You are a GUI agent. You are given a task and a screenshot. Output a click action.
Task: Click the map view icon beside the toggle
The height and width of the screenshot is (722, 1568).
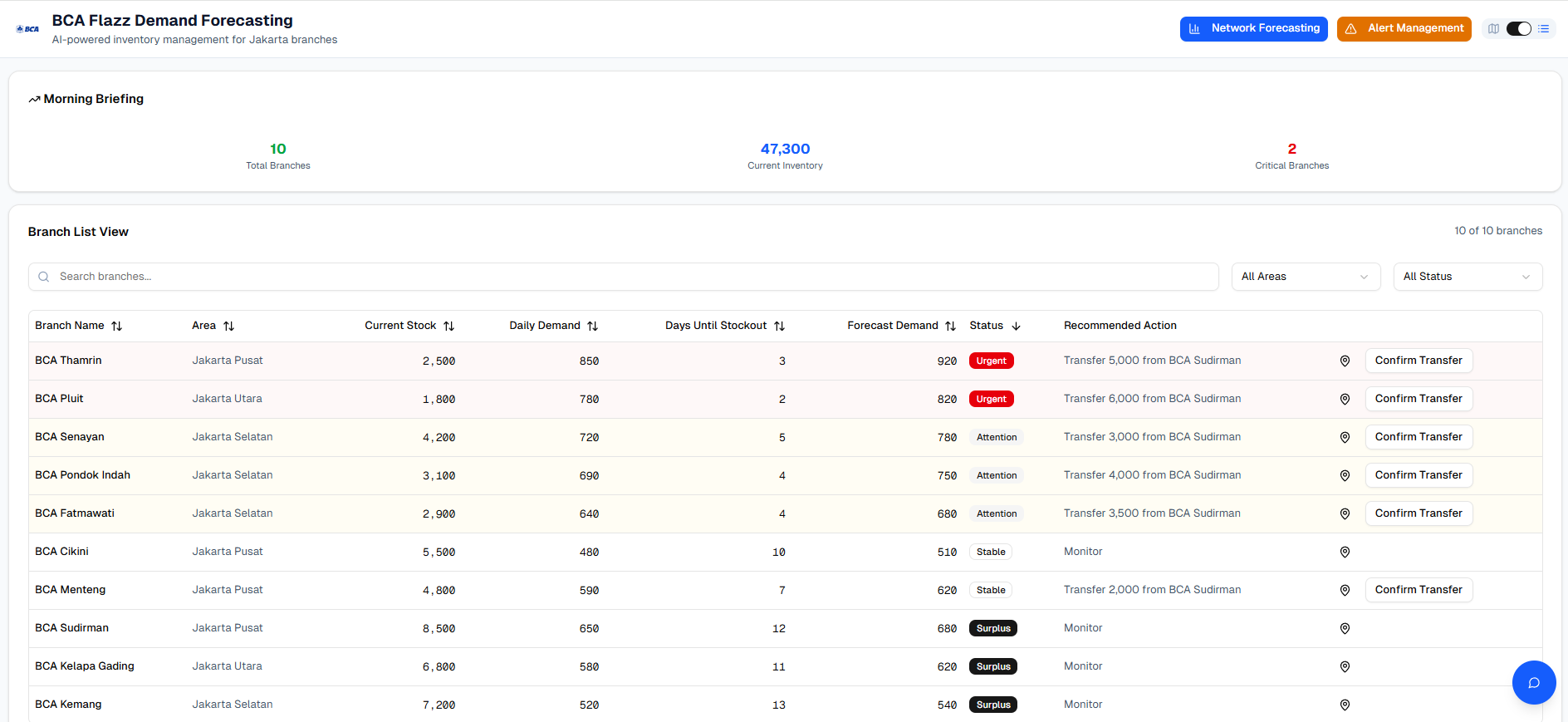click(x=1494, y=29)
